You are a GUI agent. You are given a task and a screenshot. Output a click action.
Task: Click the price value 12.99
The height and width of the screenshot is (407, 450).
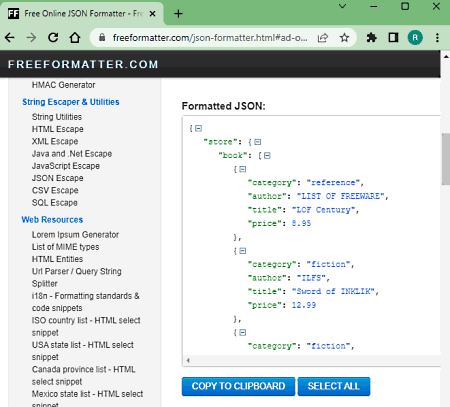(x=304, y=305)
